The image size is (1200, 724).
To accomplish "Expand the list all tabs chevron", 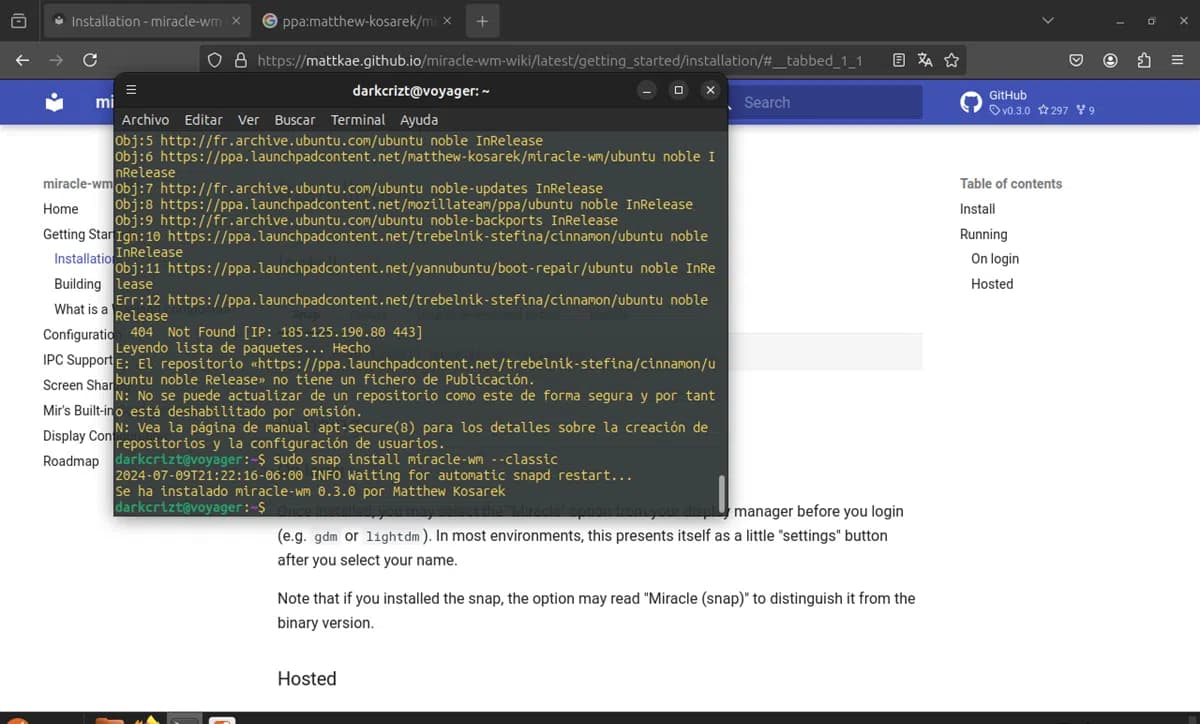I will tap(1048, 20).
